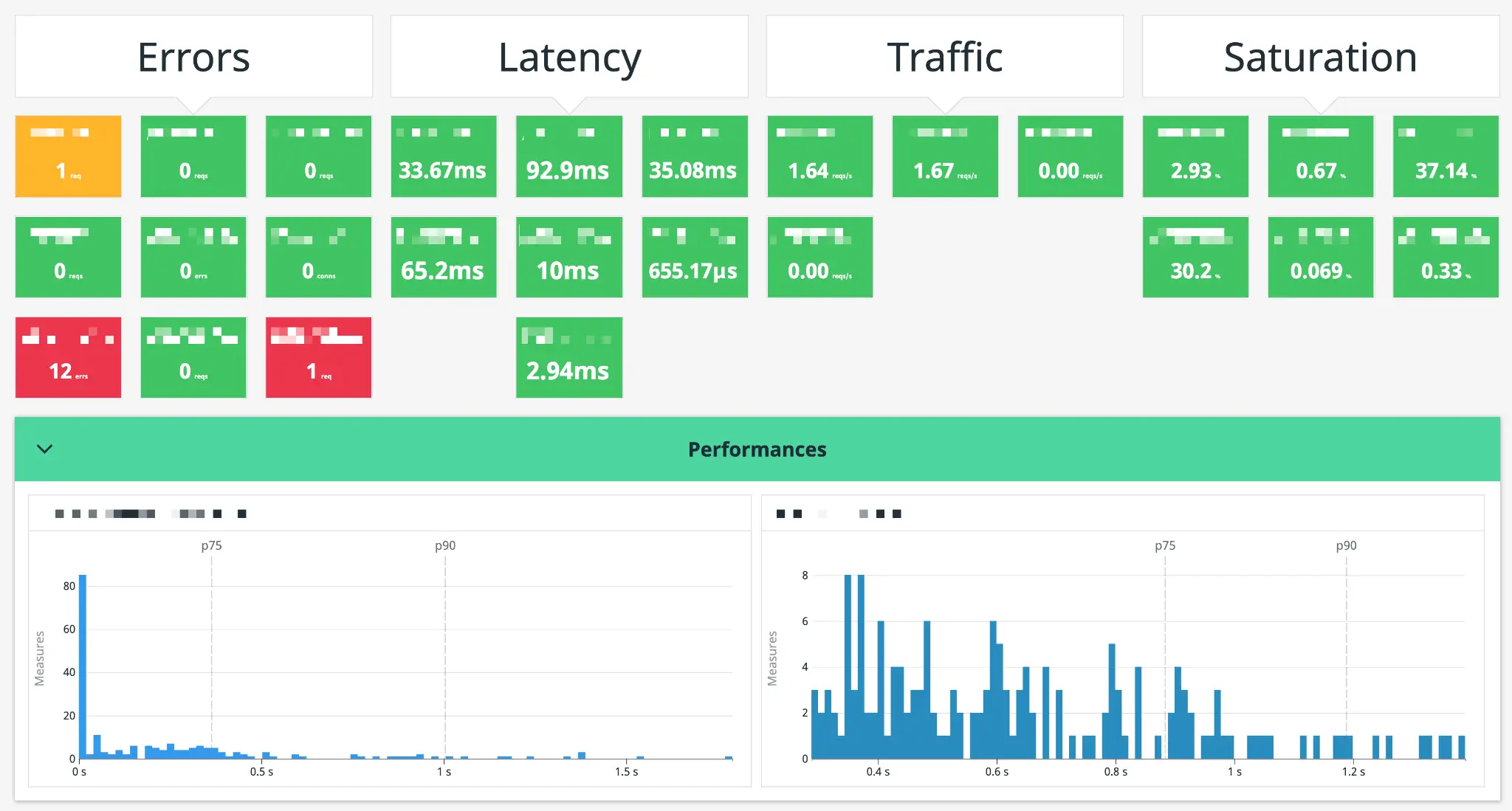This screenshot has height=811, width=1512.
Task: Select the 30.2% saturation tile
Action: pos(1195,256)
